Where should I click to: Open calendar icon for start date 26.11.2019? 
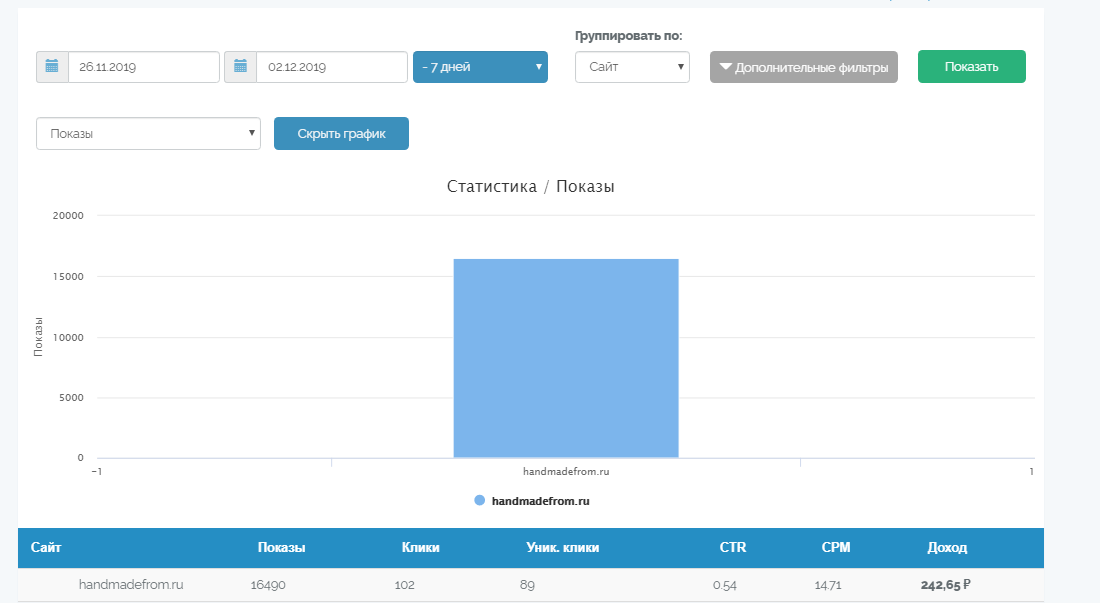pyautogui.click(x=52, y=67)
